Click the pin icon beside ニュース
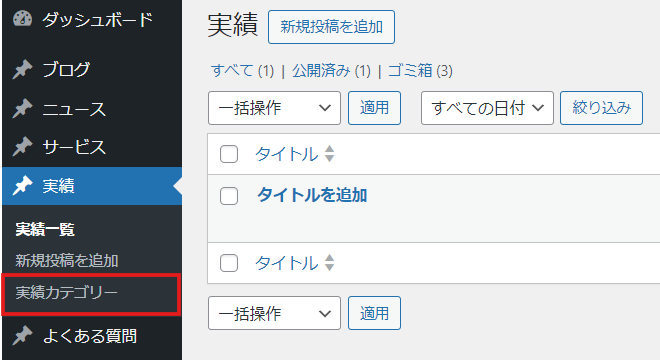Viewport: 660px width, 360px height. [22, 109]
